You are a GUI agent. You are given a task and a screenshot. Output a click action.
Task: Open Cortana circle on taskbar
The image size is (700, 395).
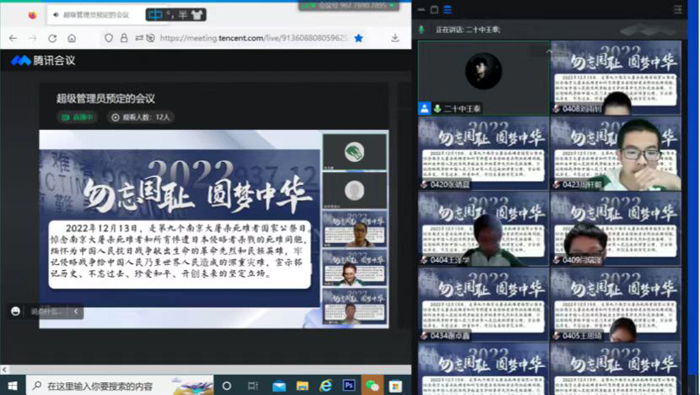tap(227, 386)
